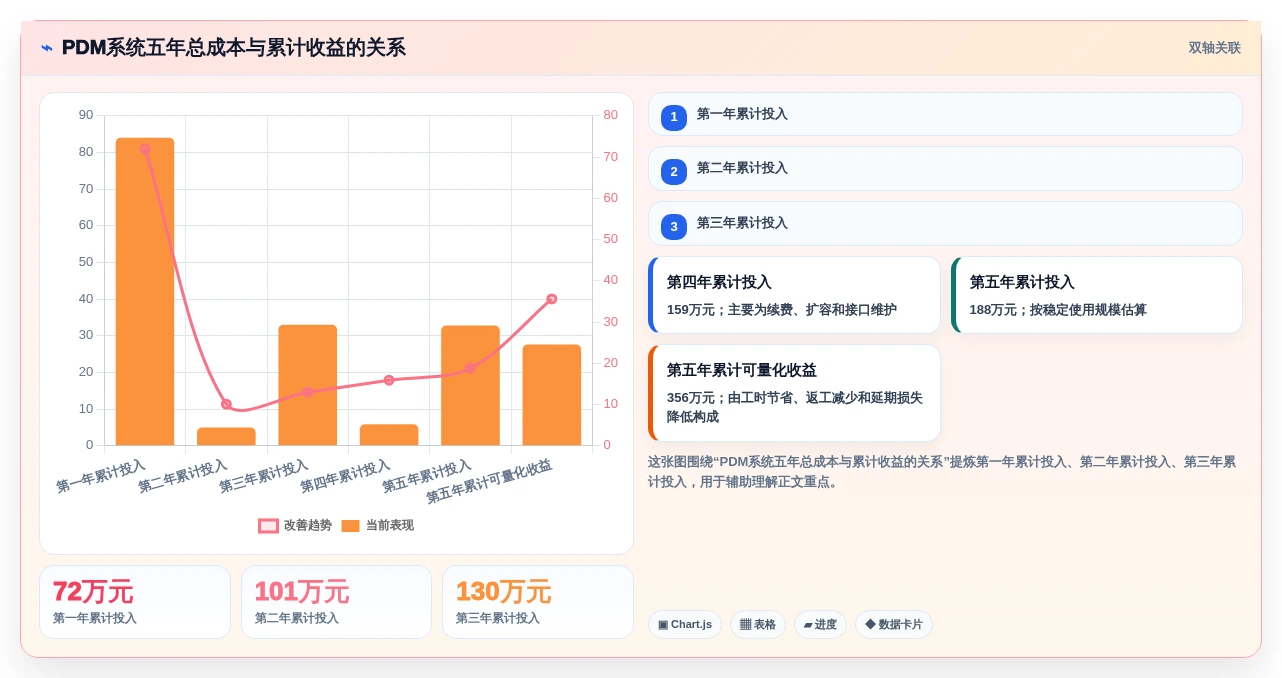Click the 130万元 stat card
This screenshot has width=1282, height=678.
point(538,602)
